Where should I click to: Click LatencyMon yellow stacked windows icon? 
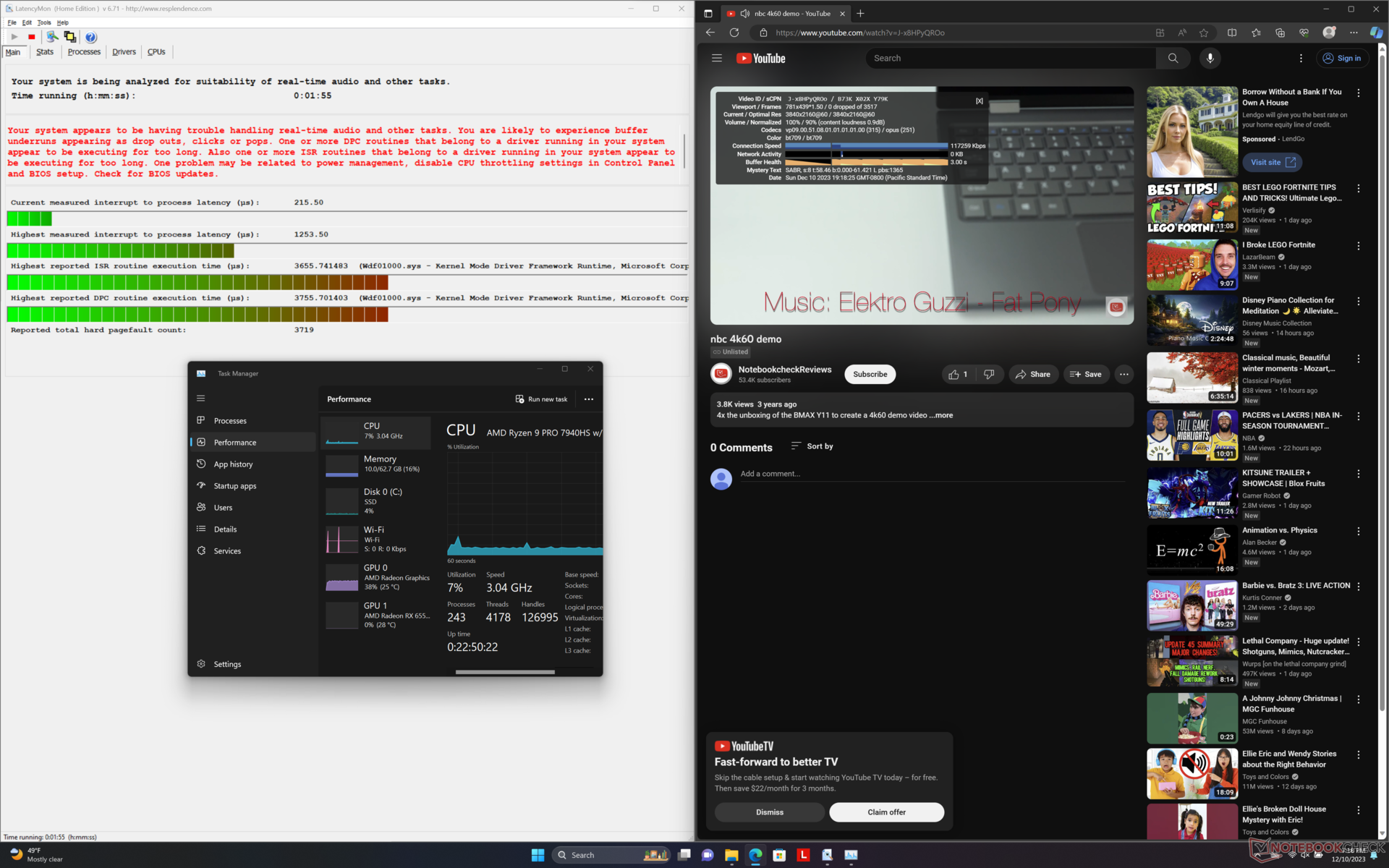[x=70, y=37]
